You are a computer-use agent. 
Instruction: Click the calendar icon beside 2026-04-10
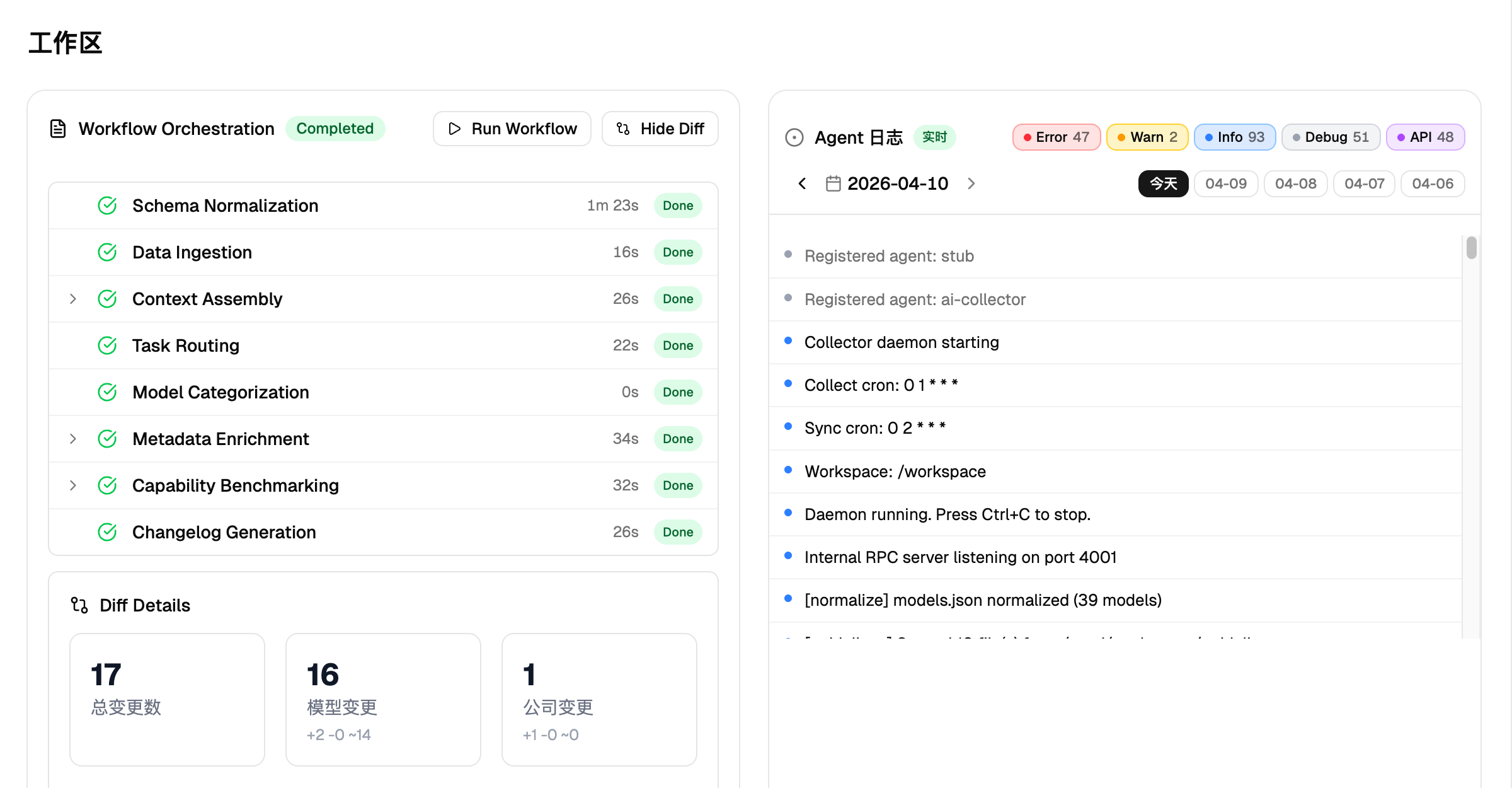(833, 183)
